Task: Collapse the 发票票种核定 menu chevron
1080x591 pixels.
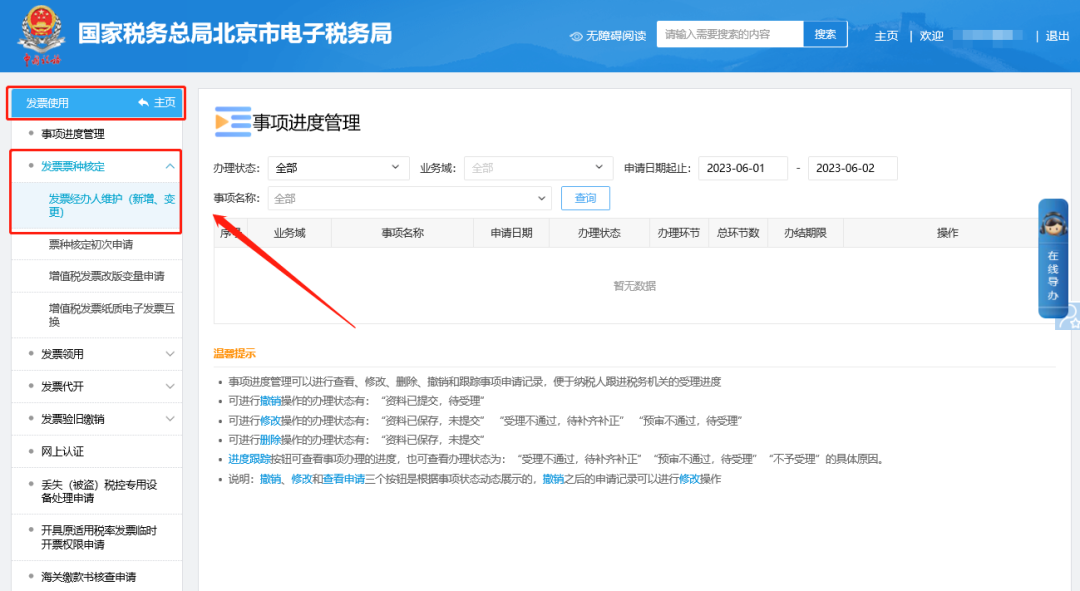Action: [x=169, y=166]
